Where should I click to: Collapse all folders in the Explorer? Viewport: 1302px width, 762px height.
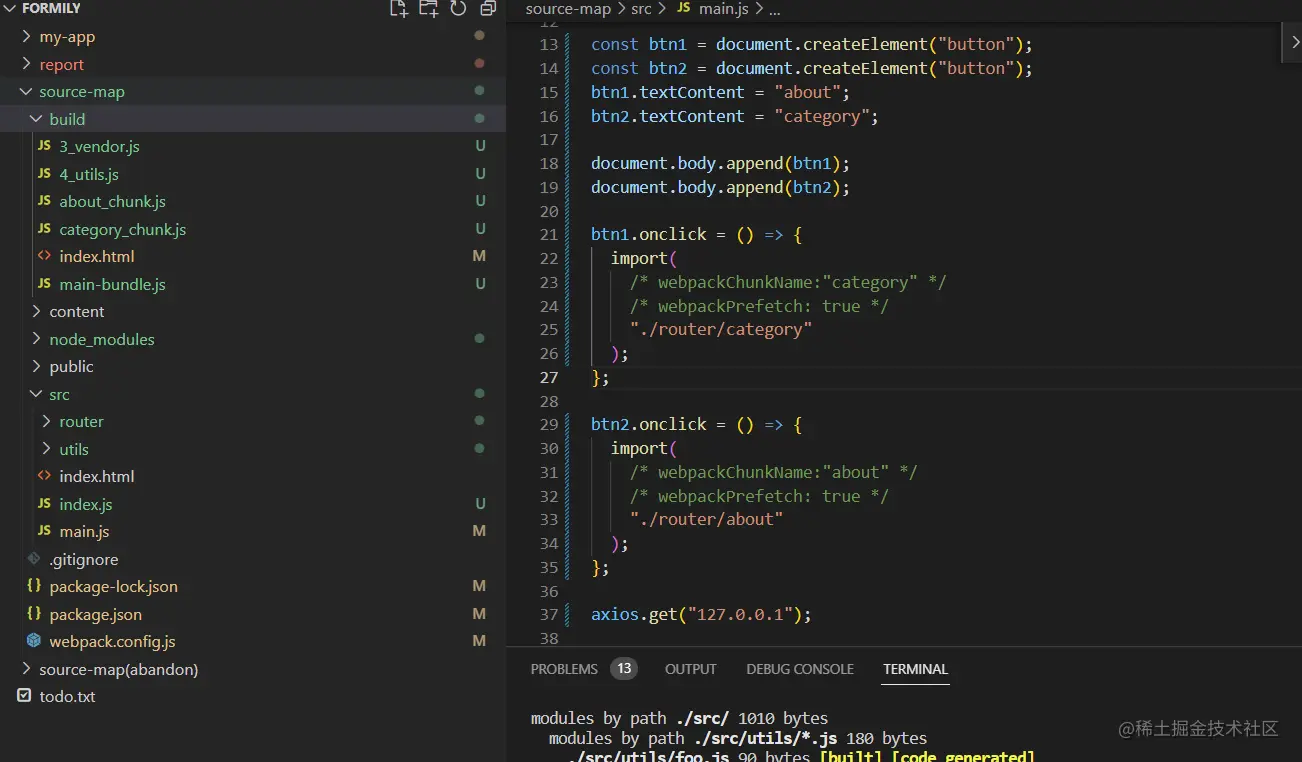pos(488,9)
